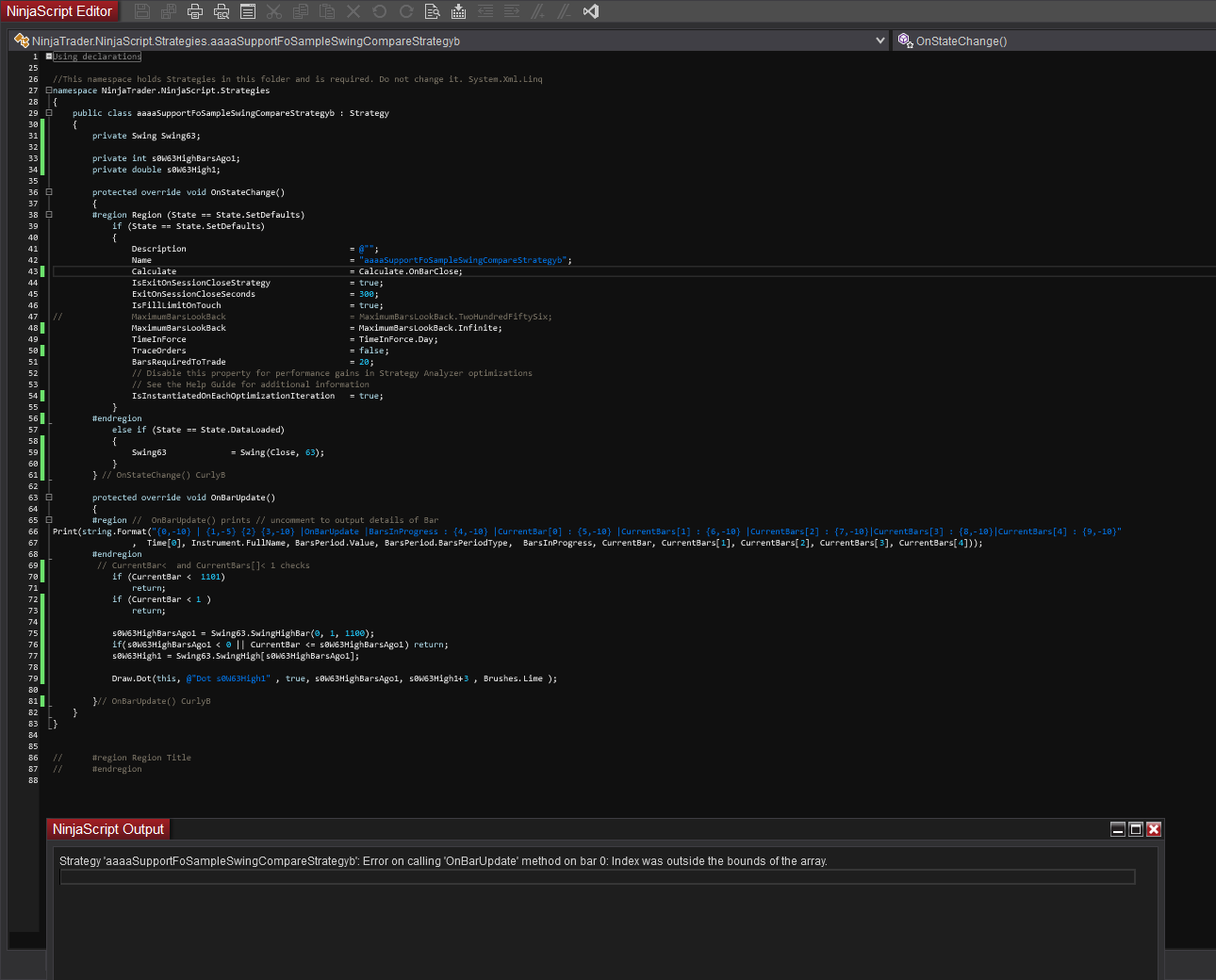
Task: Click the Redo arrow icon
Action: (406, 11)
